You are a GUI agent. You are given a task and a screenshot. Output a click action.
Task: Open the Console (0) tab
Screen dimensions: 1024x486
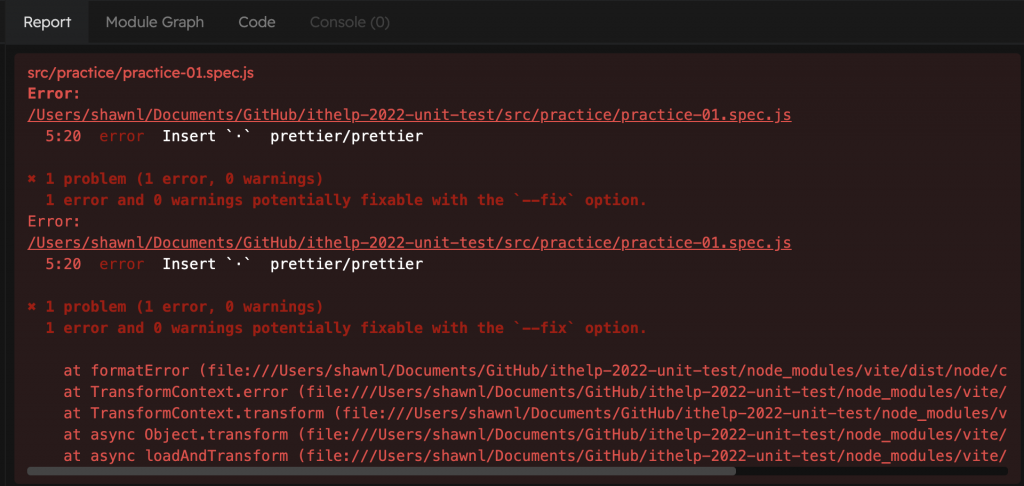tap(349, 22)
